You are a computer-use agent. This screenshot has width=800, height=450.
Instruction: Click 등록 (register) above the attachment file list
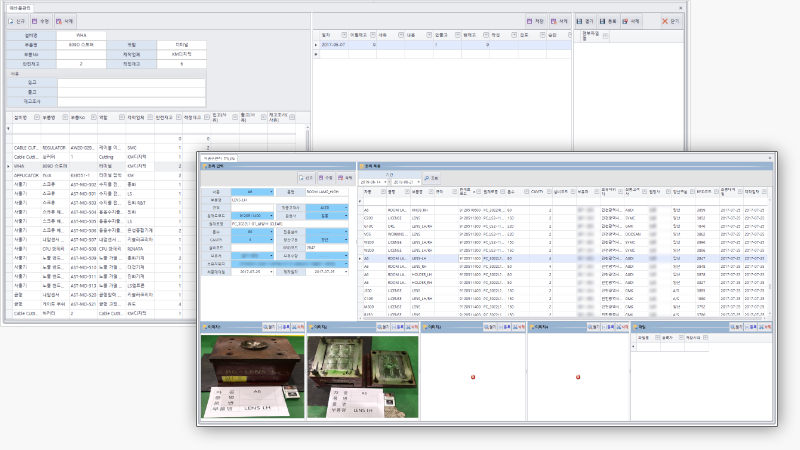608,21
